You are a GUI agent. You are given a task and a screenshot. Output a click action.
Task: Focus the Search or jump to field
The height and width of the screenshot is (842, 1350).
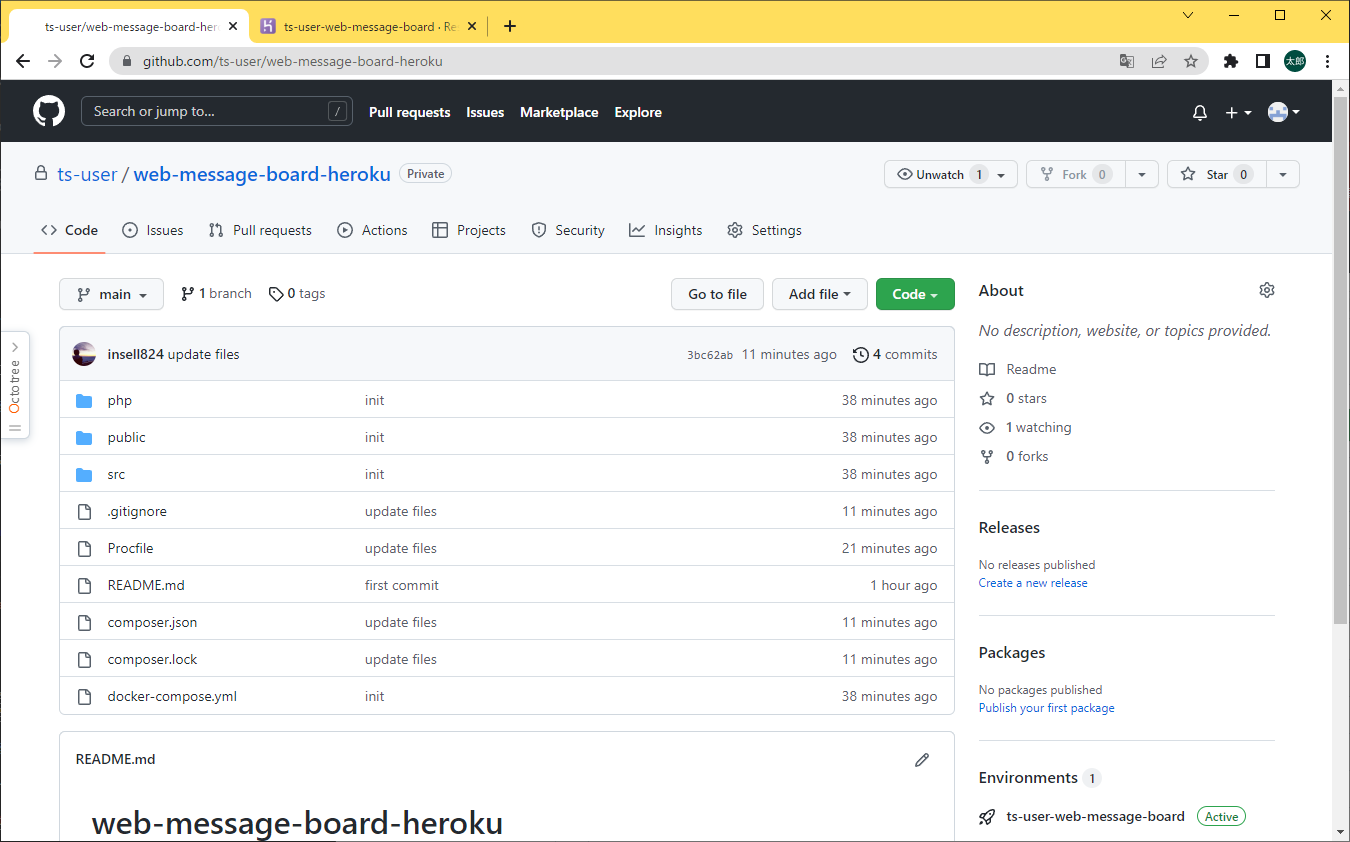(217, 111)
